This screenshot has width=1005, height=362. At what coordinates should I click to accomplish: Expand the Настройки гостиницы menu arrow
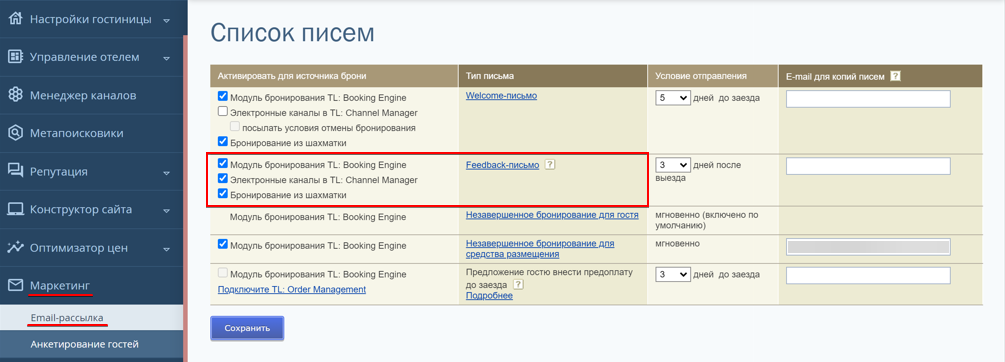pos(167,20)
